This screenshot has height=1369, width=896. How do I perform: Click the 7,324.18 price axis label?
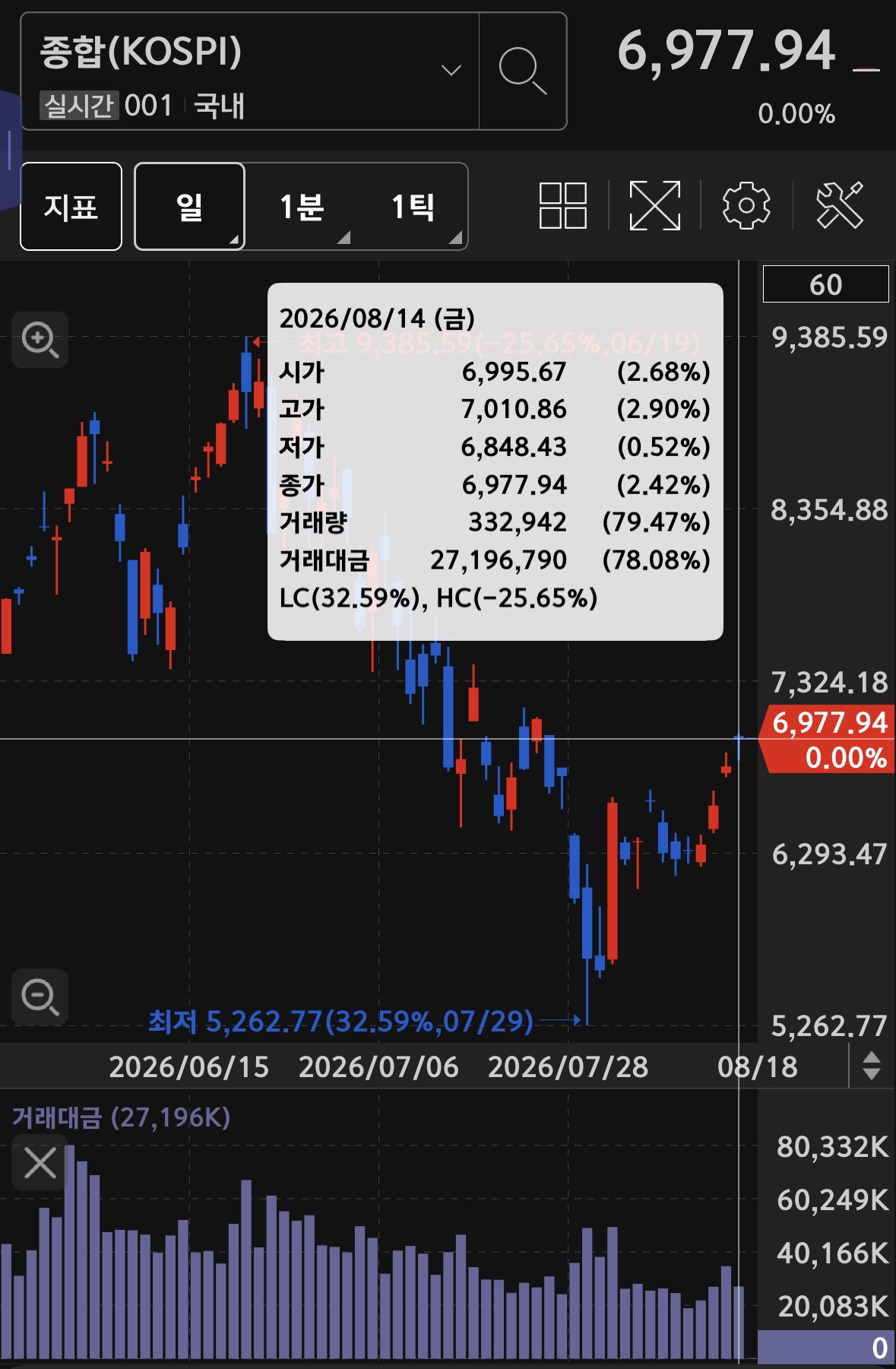(x=829, y=683)
